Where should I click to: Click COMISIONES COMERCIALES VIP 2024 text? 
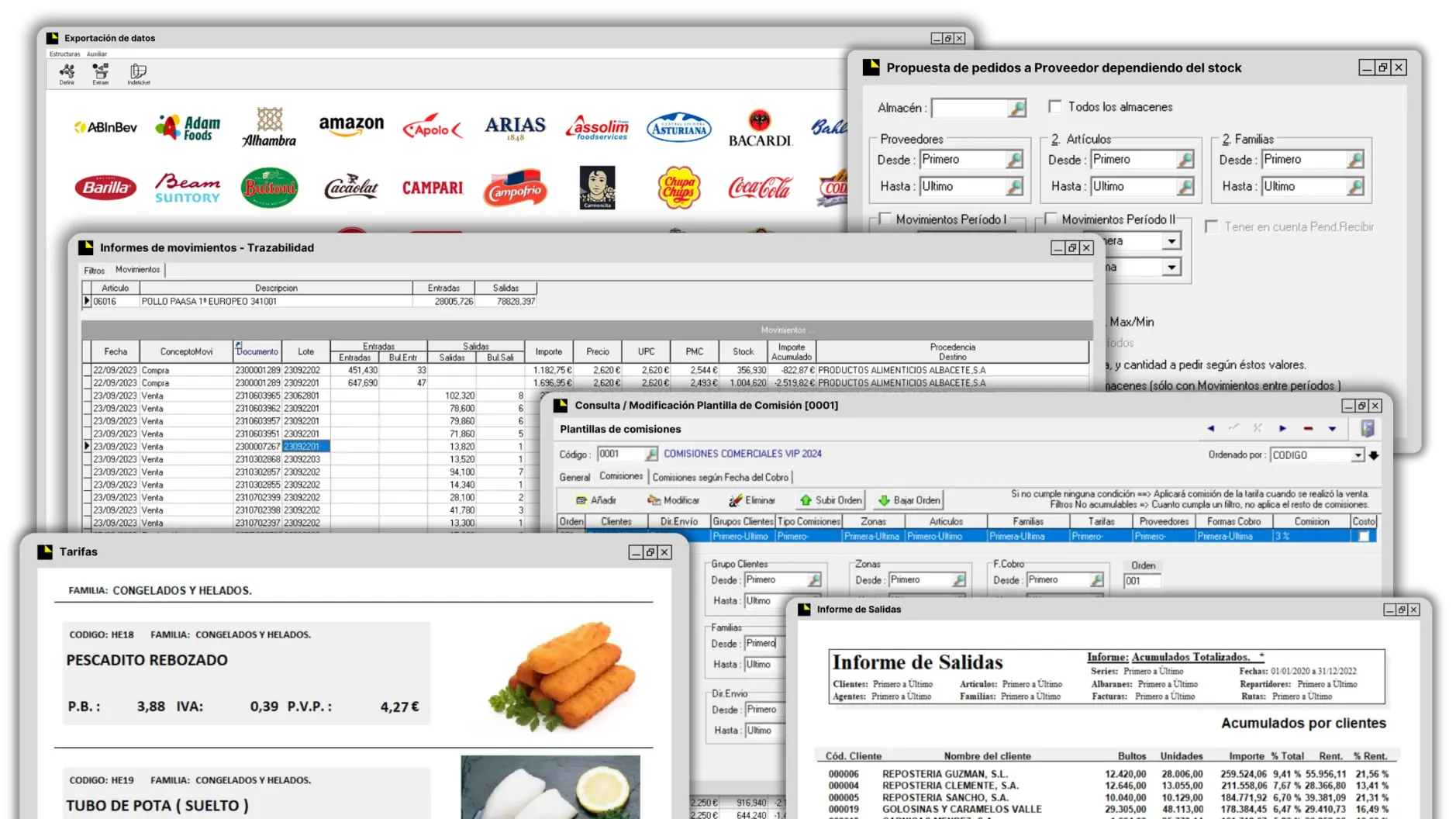(742, 454)
